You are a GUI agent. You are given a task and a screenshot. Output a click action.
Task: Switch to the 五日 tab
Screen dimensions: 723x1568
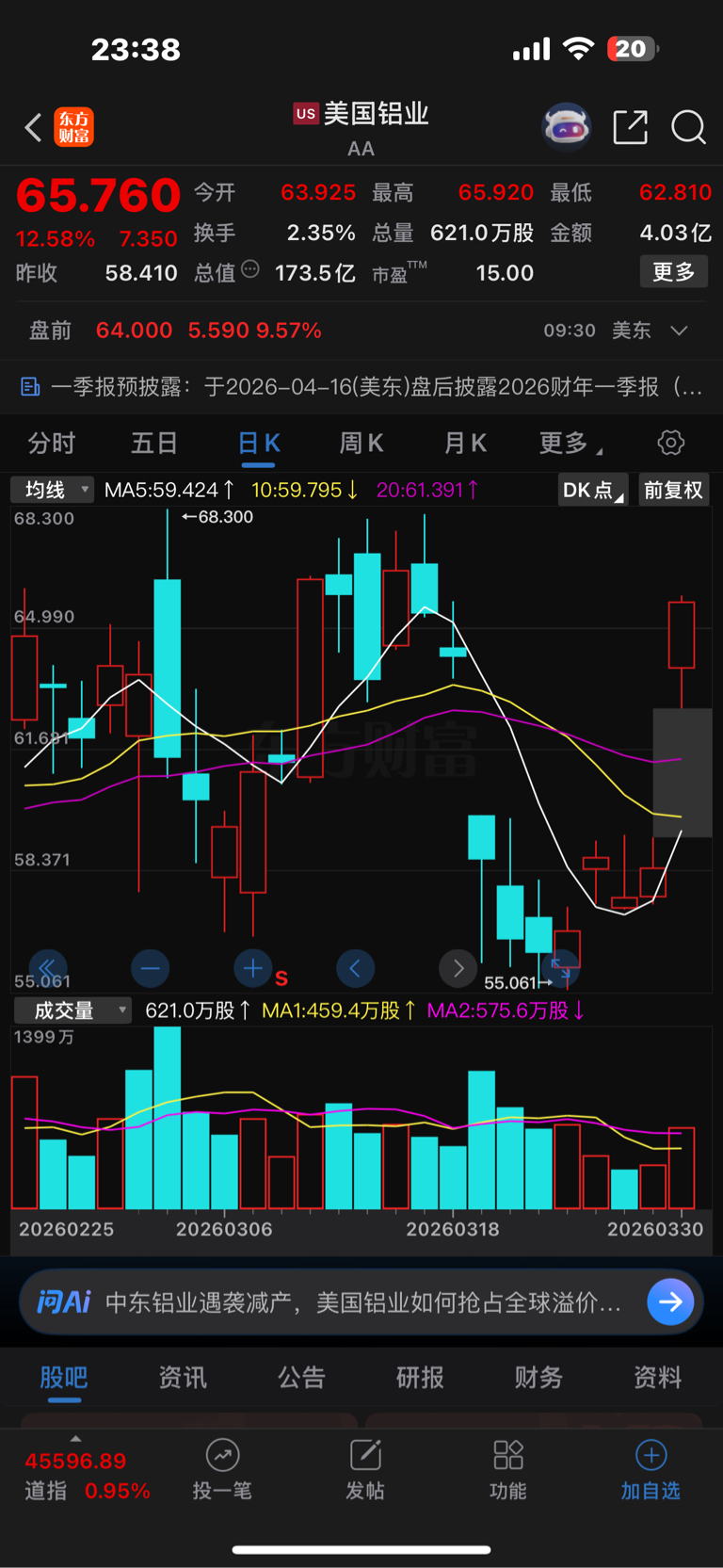pyautogui.click(x=154, y=444)
